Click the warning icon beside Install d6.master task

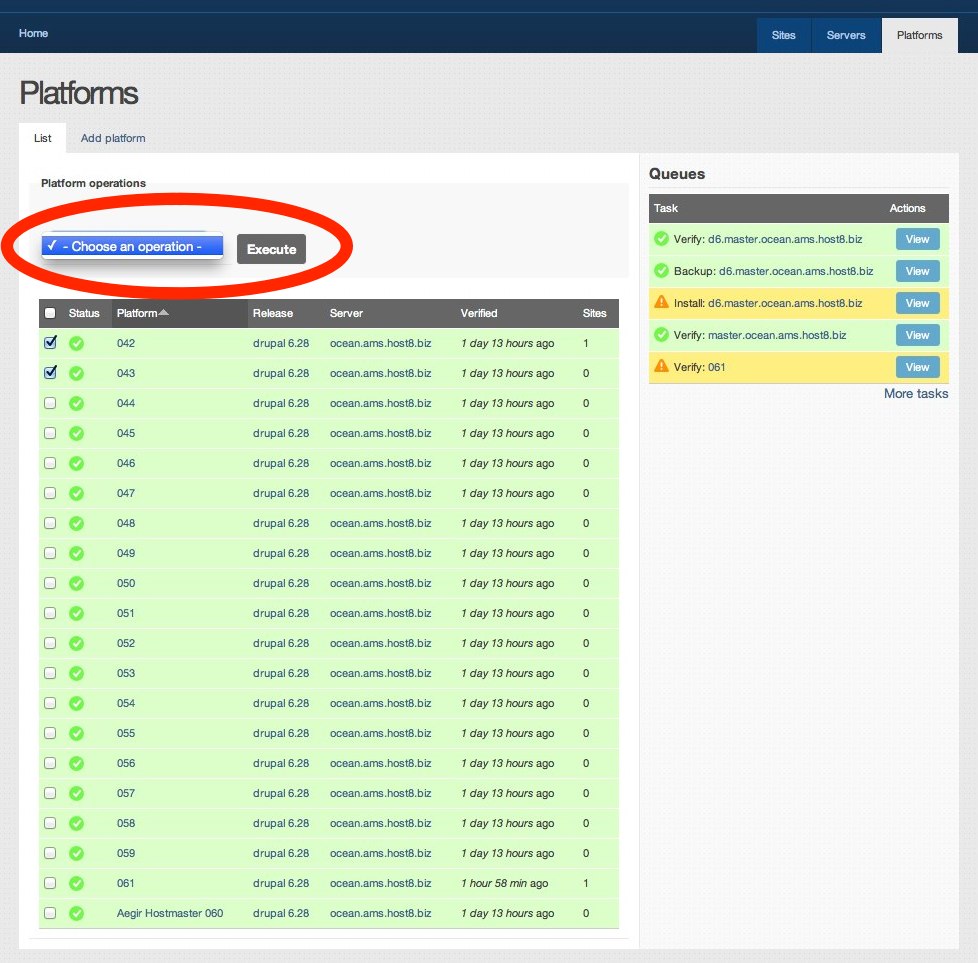[x=661, y=302]
